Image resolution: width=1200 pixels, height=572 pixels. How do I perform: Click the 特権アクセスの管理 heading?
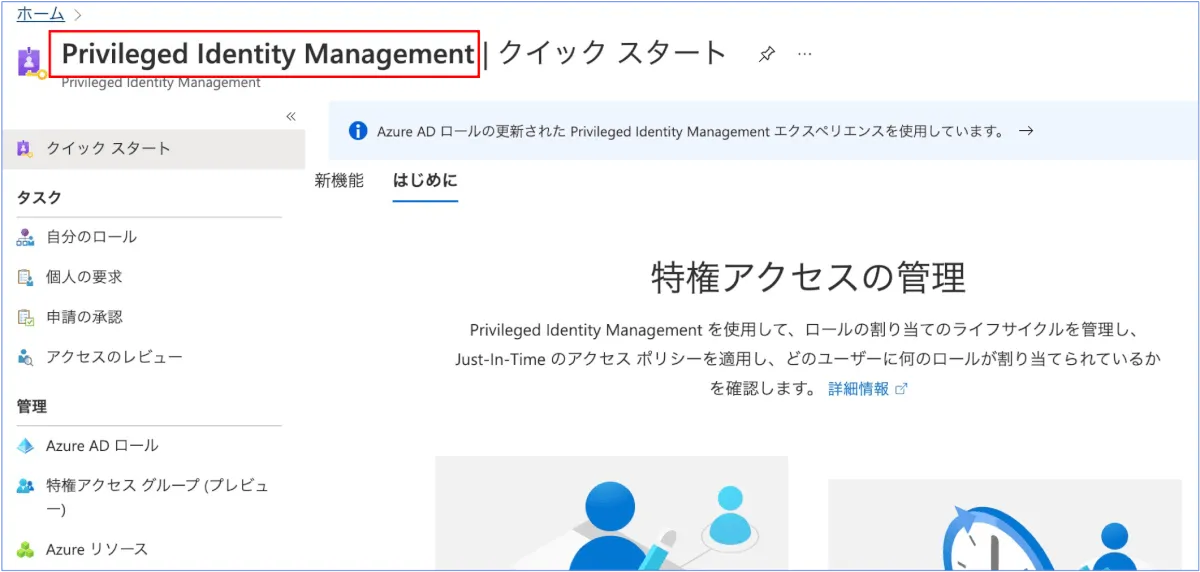pyautogui.click(x=808, y=276)
